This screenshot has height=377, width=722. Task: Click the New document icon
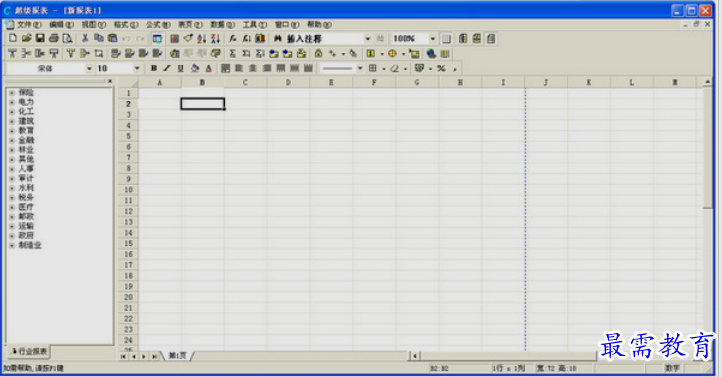click(13, 39)
